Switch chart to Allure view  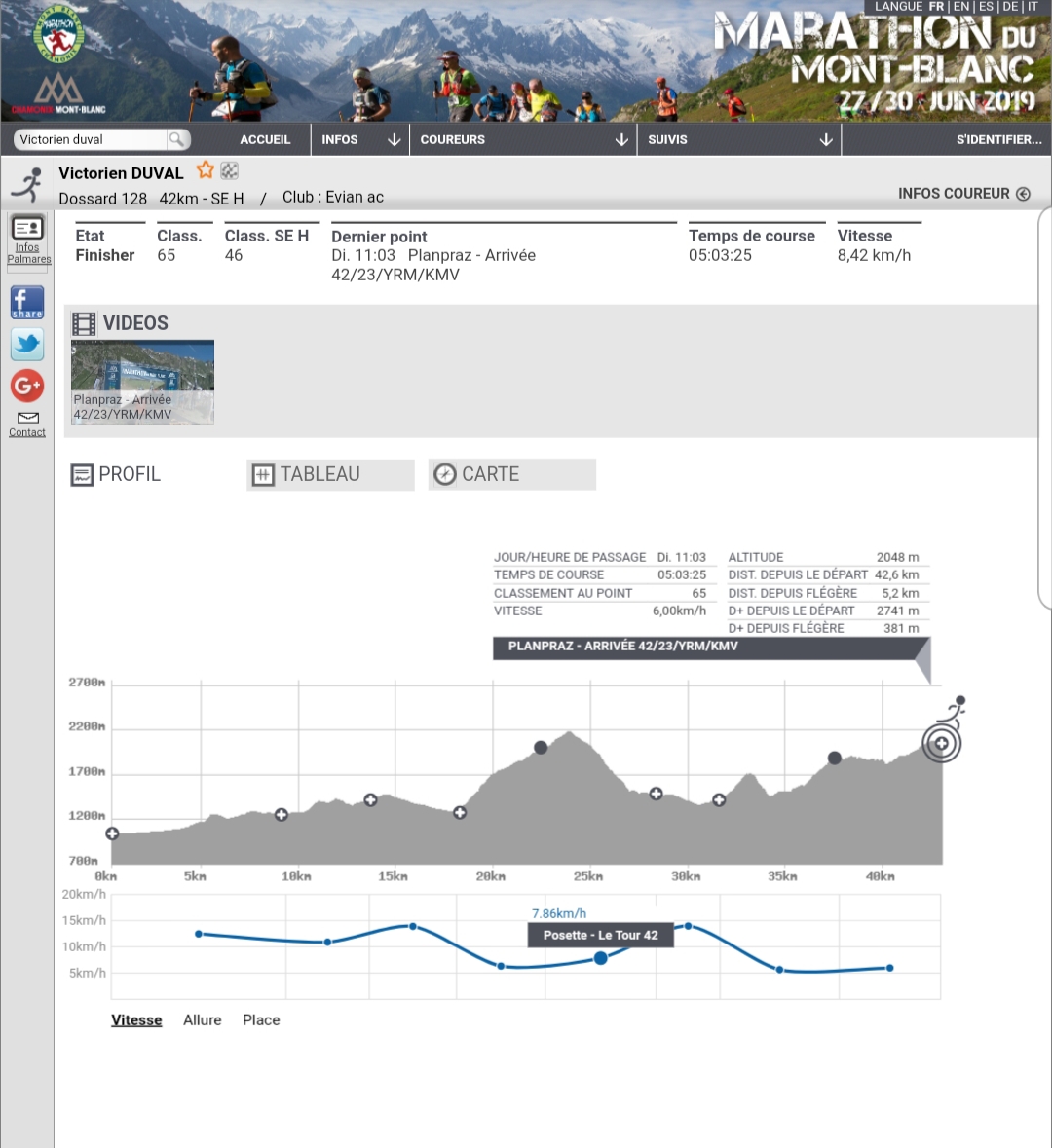(x=203, y=1019)
